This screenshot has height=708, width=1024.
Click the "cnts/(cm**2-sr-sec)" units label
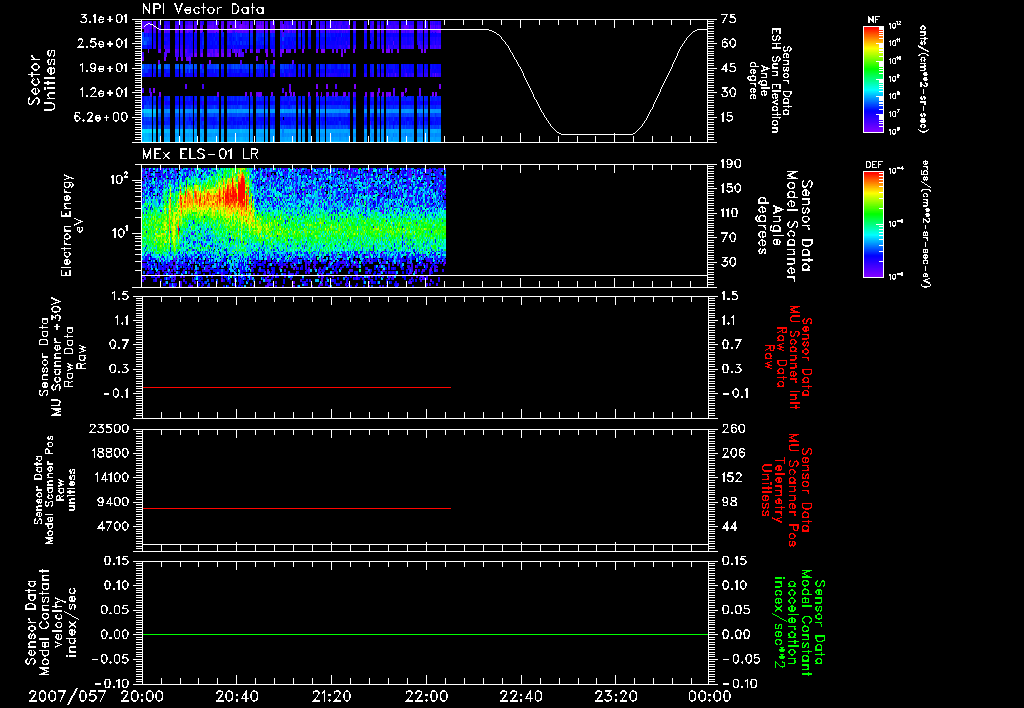[x=923, y=78]
